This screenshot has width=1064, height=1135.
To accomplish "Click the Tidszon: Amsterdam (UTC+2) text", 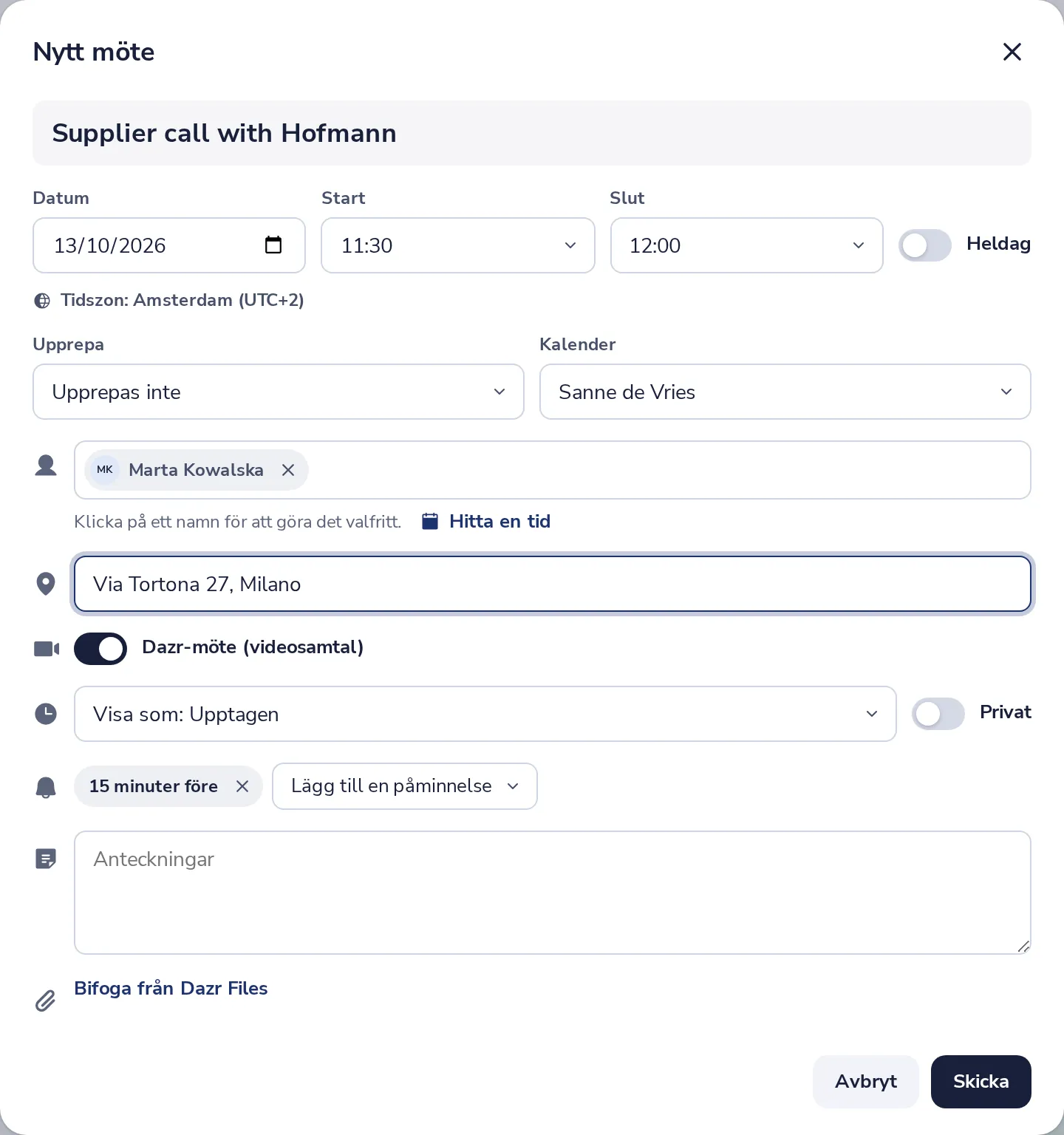I will (183, 300).
